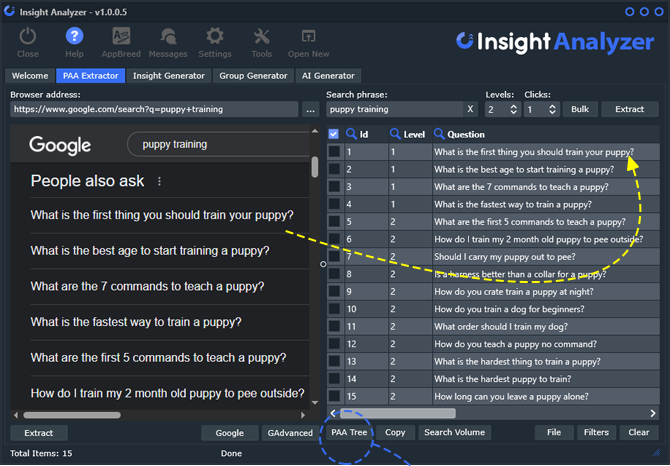670x466 pixels.
Task: Toggle the select-all checkbox in table header
Action: (334, 134)
